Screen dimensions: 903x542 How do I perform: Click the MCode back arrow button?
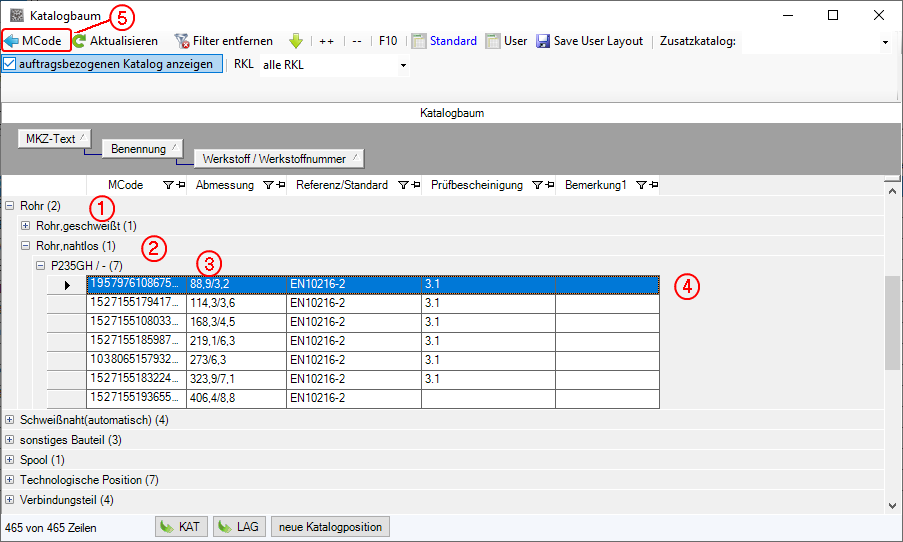[x=37, y=41]
